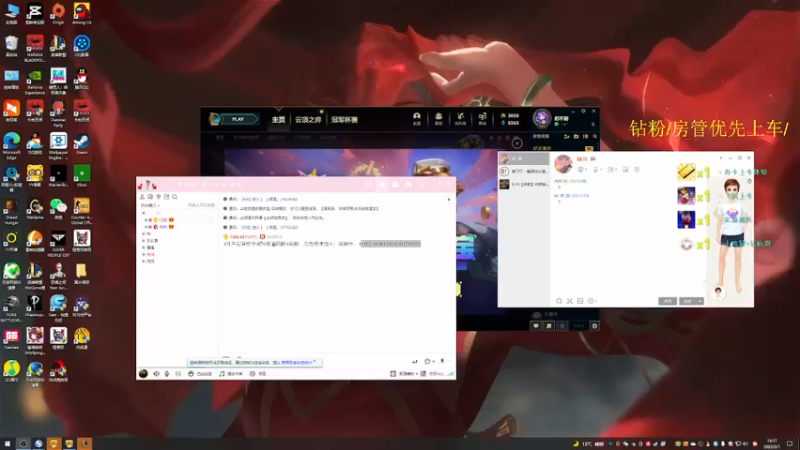Collapse the top channel in YY tree
800x450 pixels.
(143, 213)
